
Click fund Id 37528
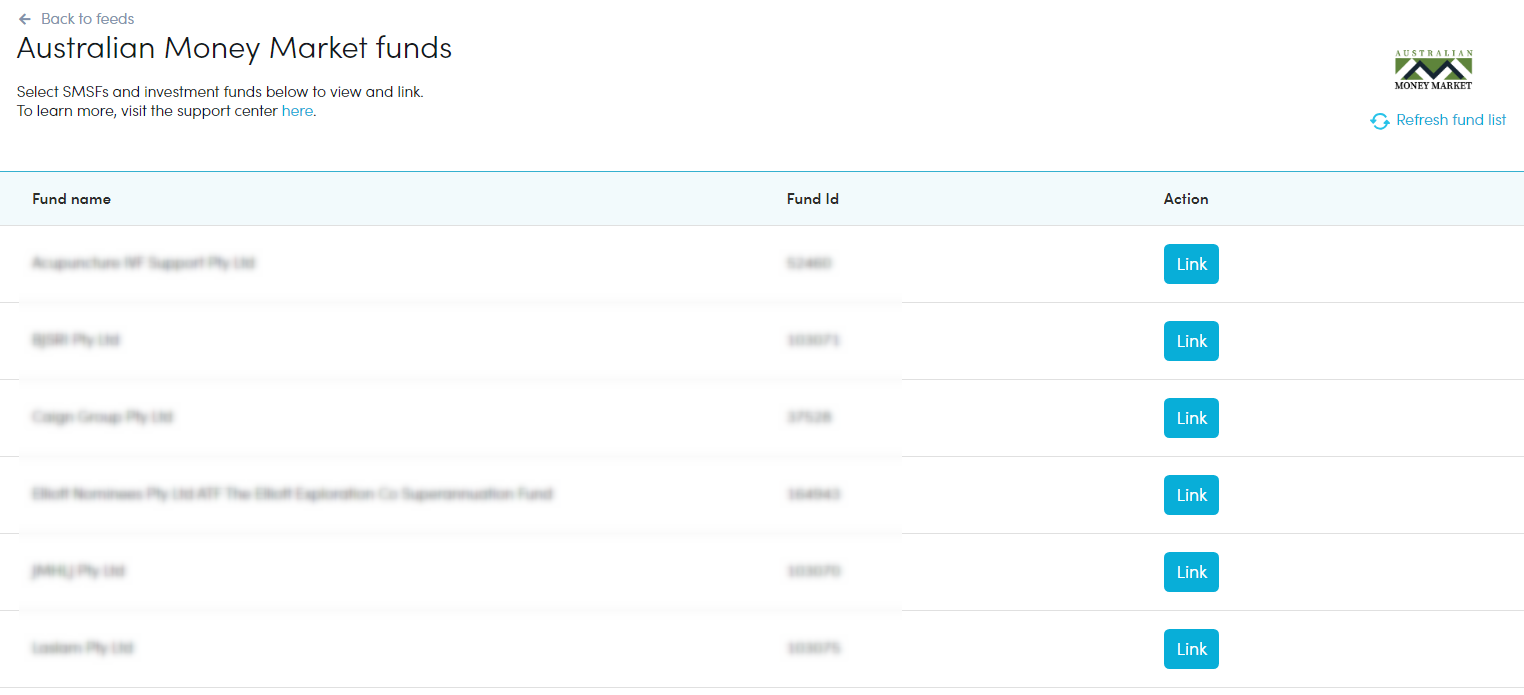[x=809, y=417]
